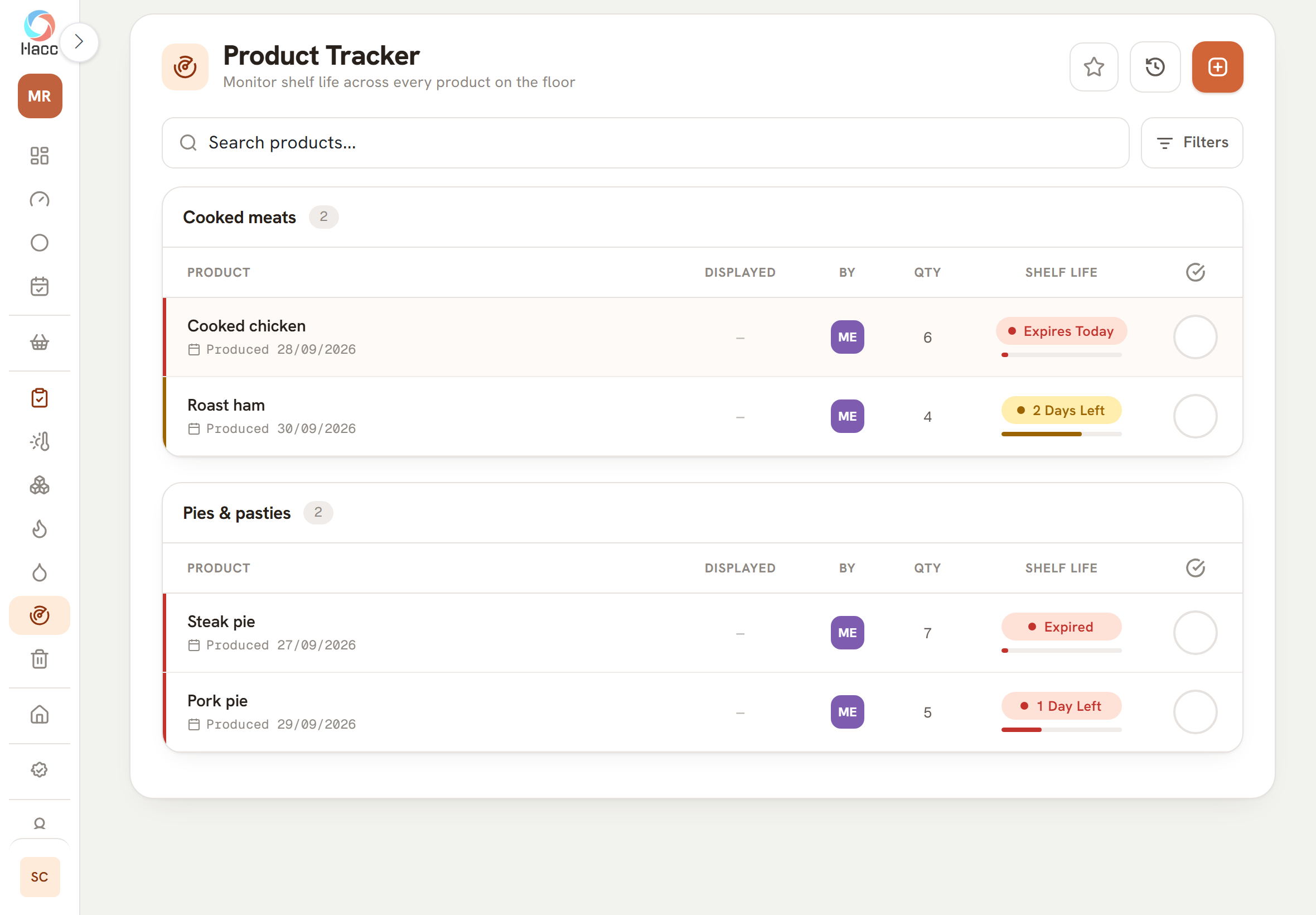Open the history clock button
Screen dimensions: 1316x915
tap(1155, 67)
